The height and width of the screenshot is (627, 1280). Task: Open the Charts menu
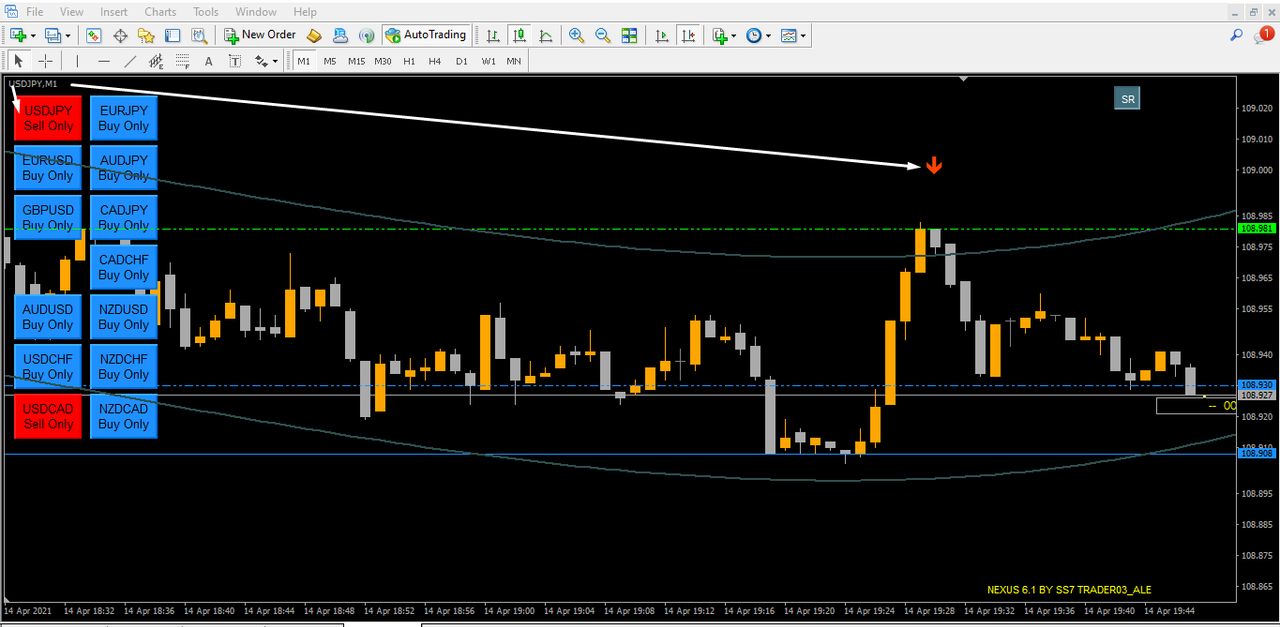(x=160, y=12)
